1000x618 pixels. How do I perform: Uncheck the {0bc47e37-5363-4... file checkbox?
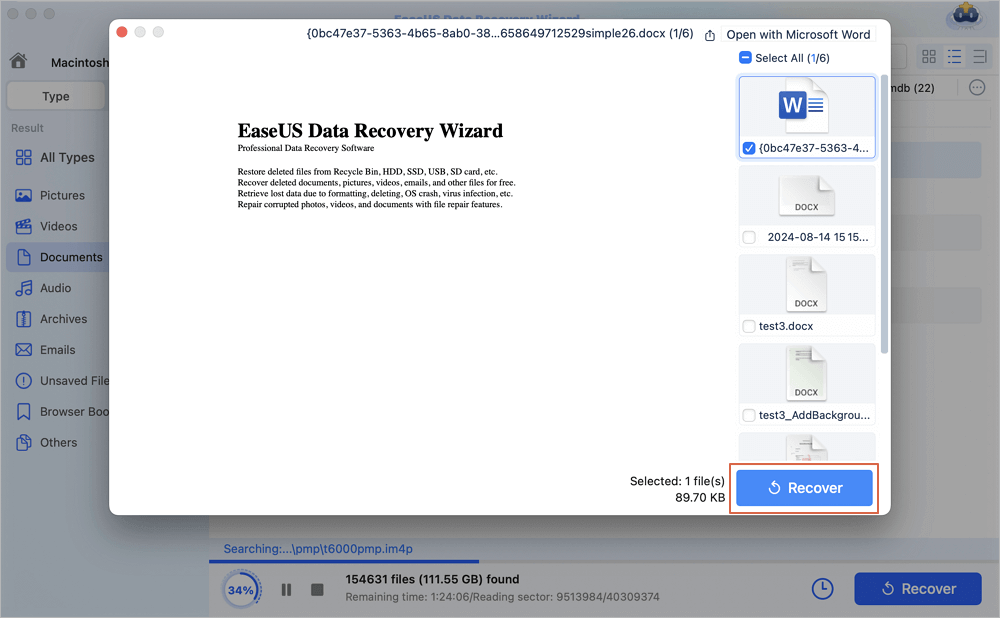(749, 149)
